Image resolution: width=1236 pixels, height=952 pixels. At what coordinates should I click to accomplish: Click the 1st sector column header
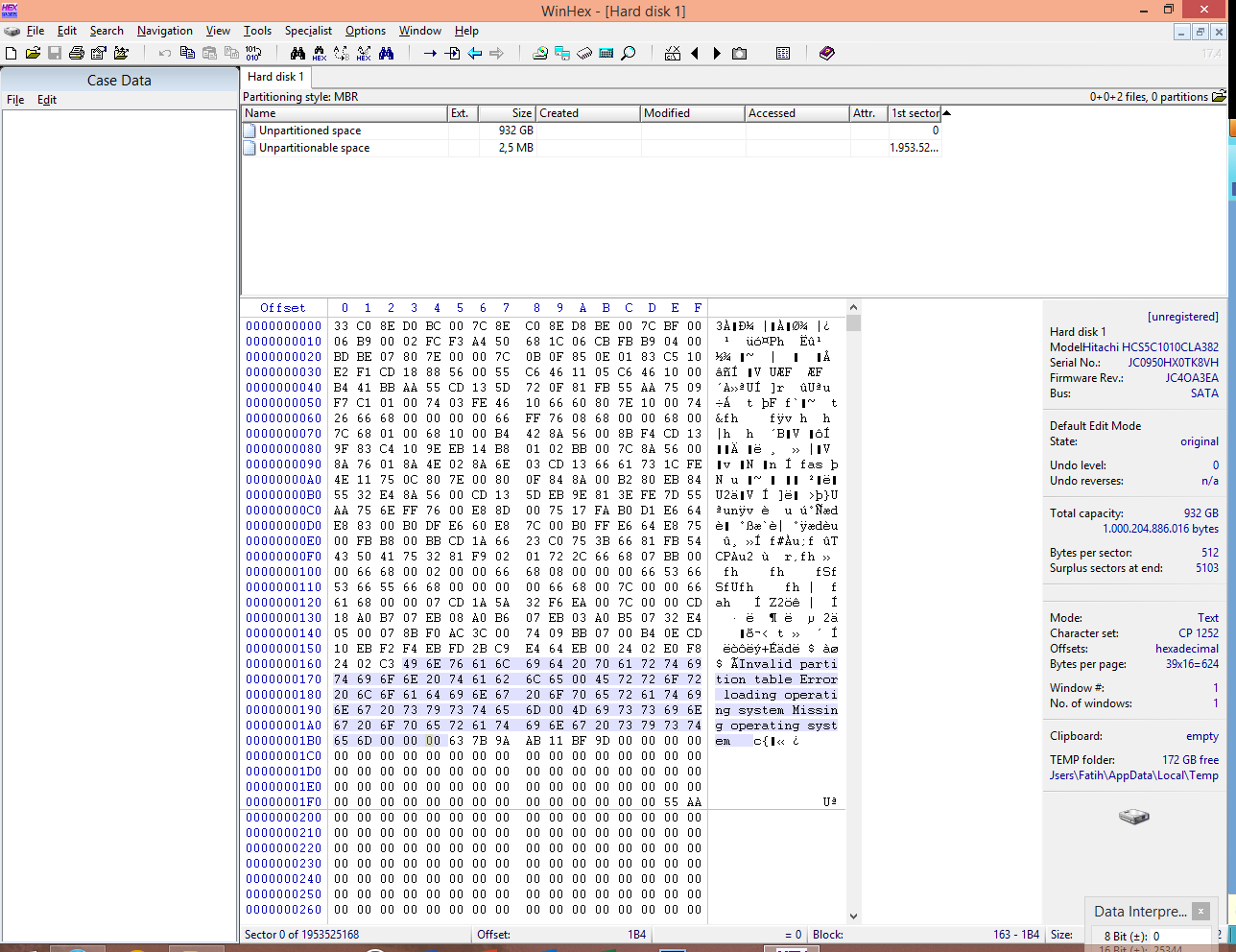click(915, 113)
